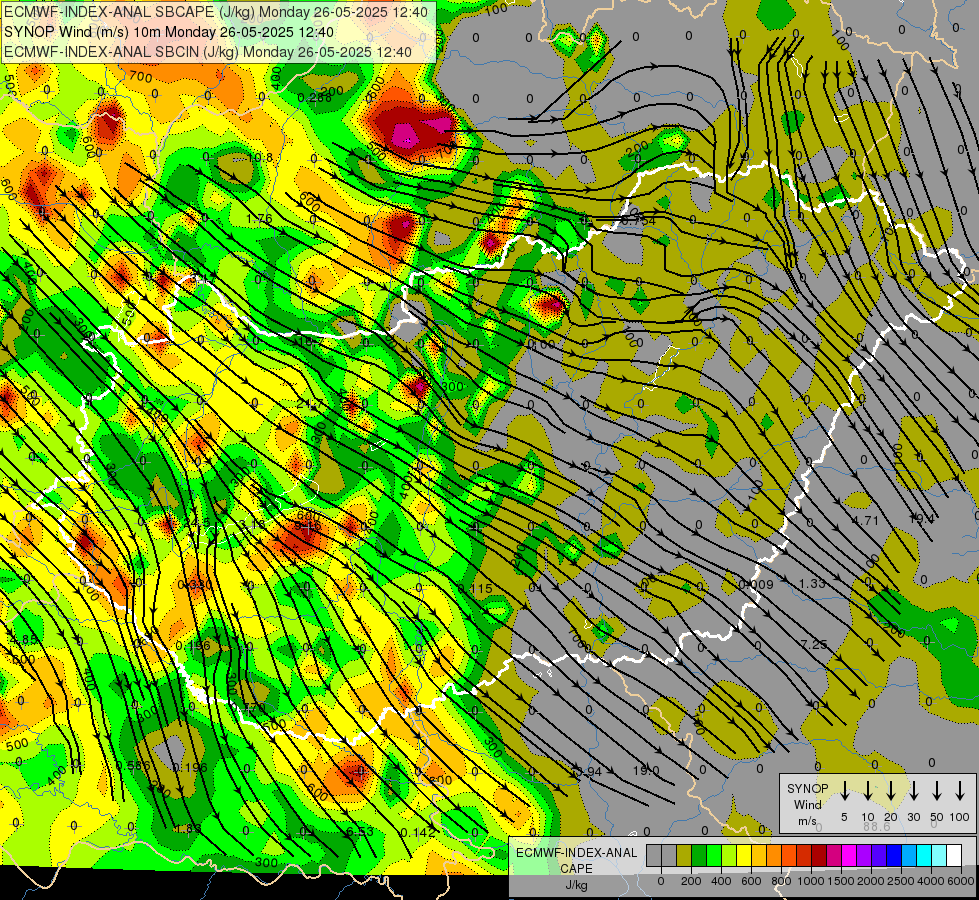Click the '1.33' value on the map
The image size is (979, 900).
click(812, 583)
